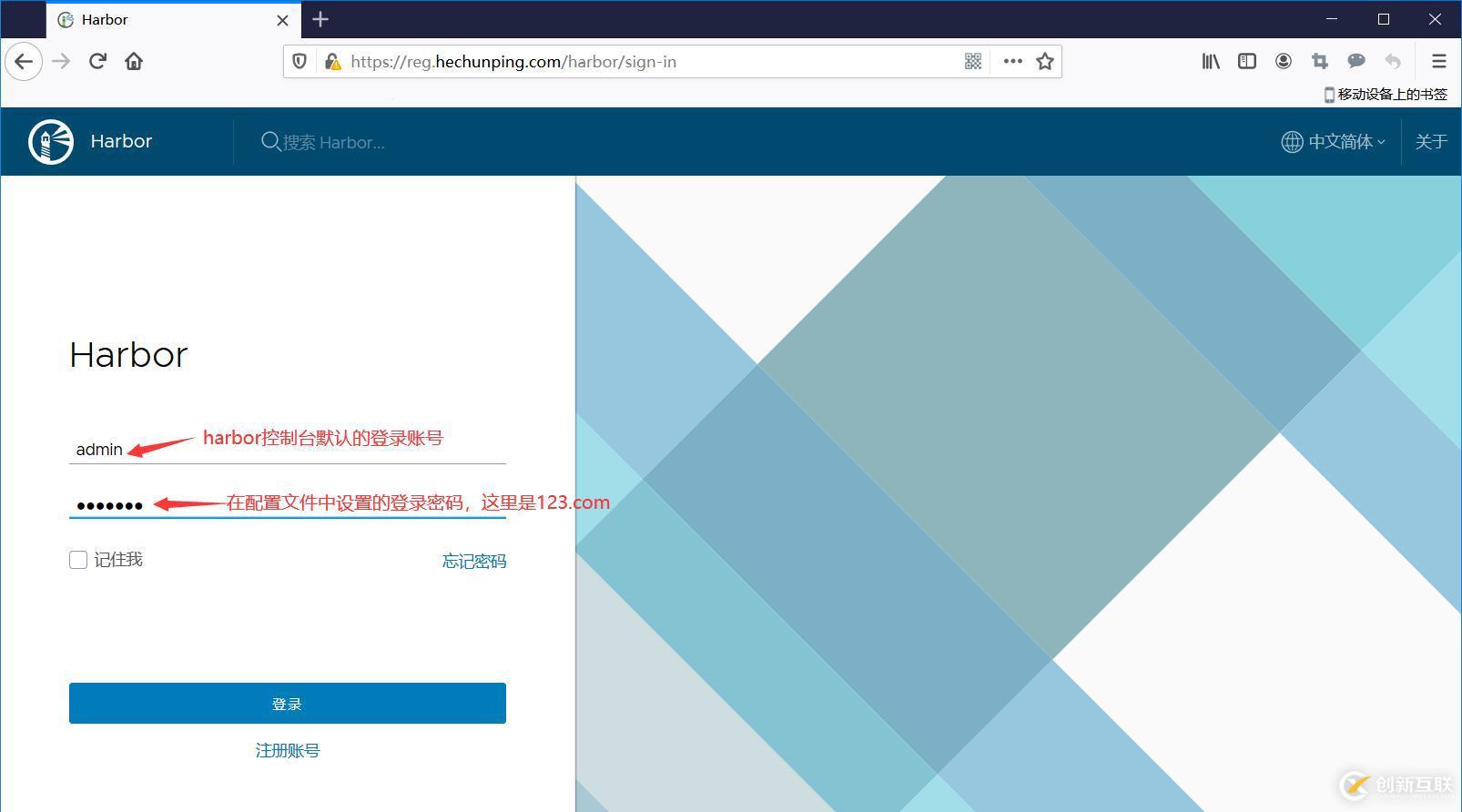Click the browser address bar URL
Screen dimensions: 1462x812
point(513,62)
